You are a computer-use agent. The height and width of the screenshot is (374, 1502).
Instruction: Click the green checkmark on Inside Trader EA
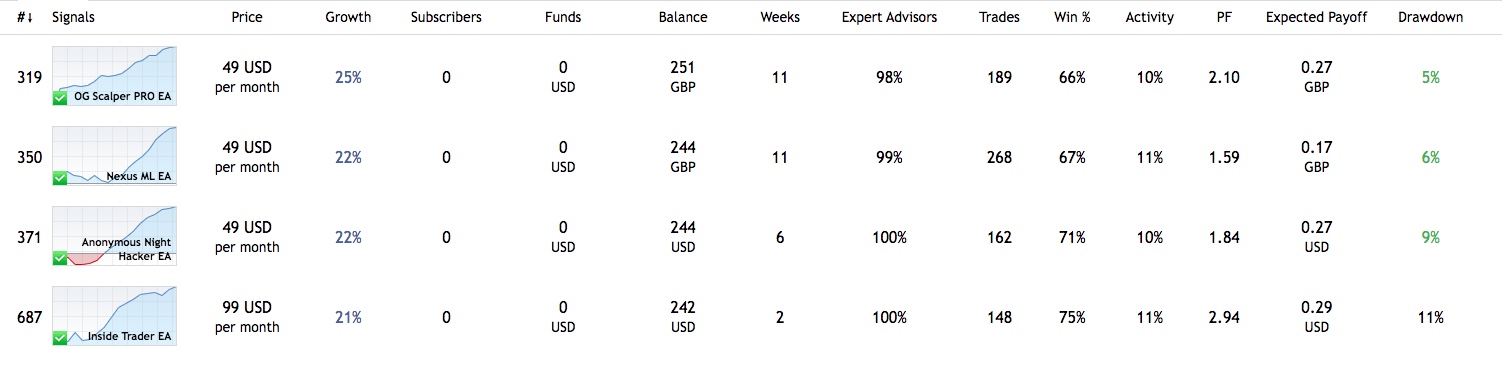(x=60, y=338)
